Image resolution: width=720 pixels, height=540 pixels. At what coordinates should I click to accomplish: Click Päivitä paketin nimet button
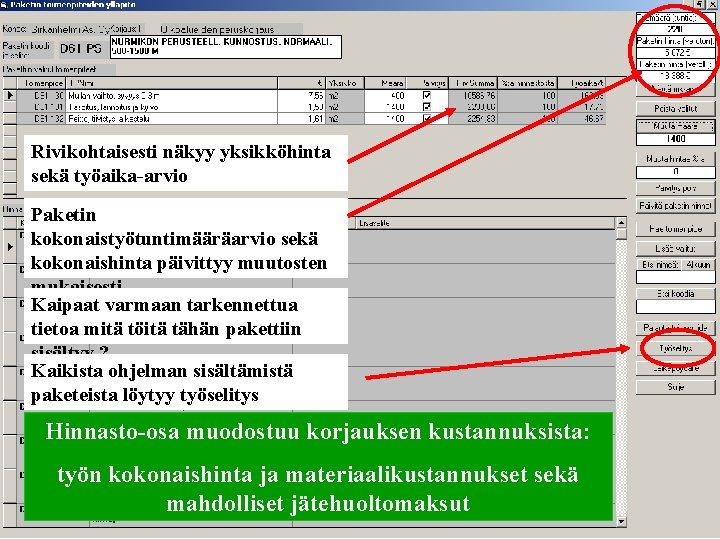[675, 206]
